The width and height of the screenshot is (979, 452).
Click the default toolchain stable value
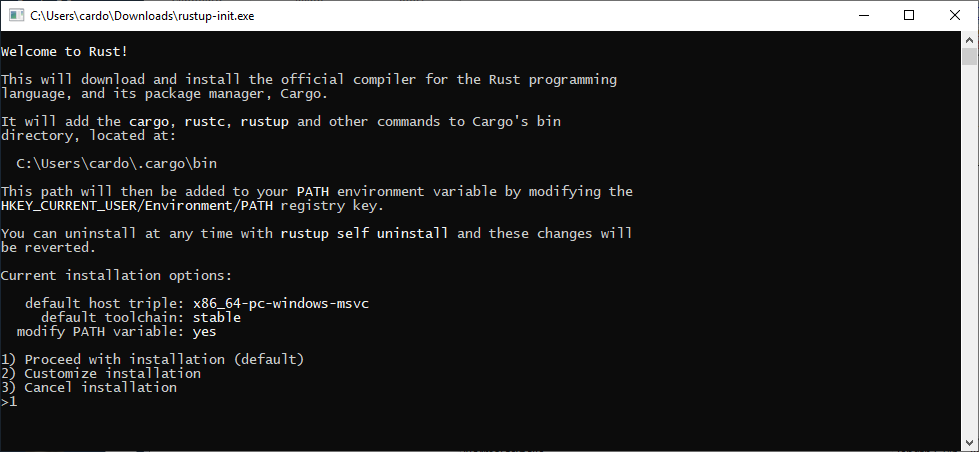(217, 318)
